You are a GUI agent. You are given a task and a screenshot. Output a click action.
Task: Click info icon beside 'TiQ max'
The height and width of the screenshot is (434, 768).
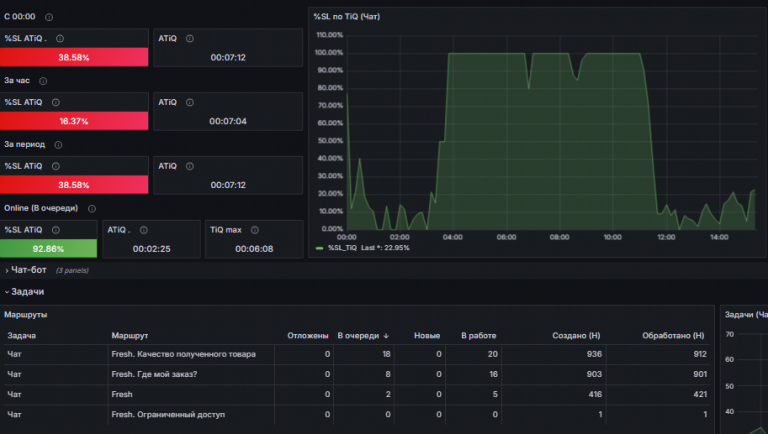tap(255, 230)
